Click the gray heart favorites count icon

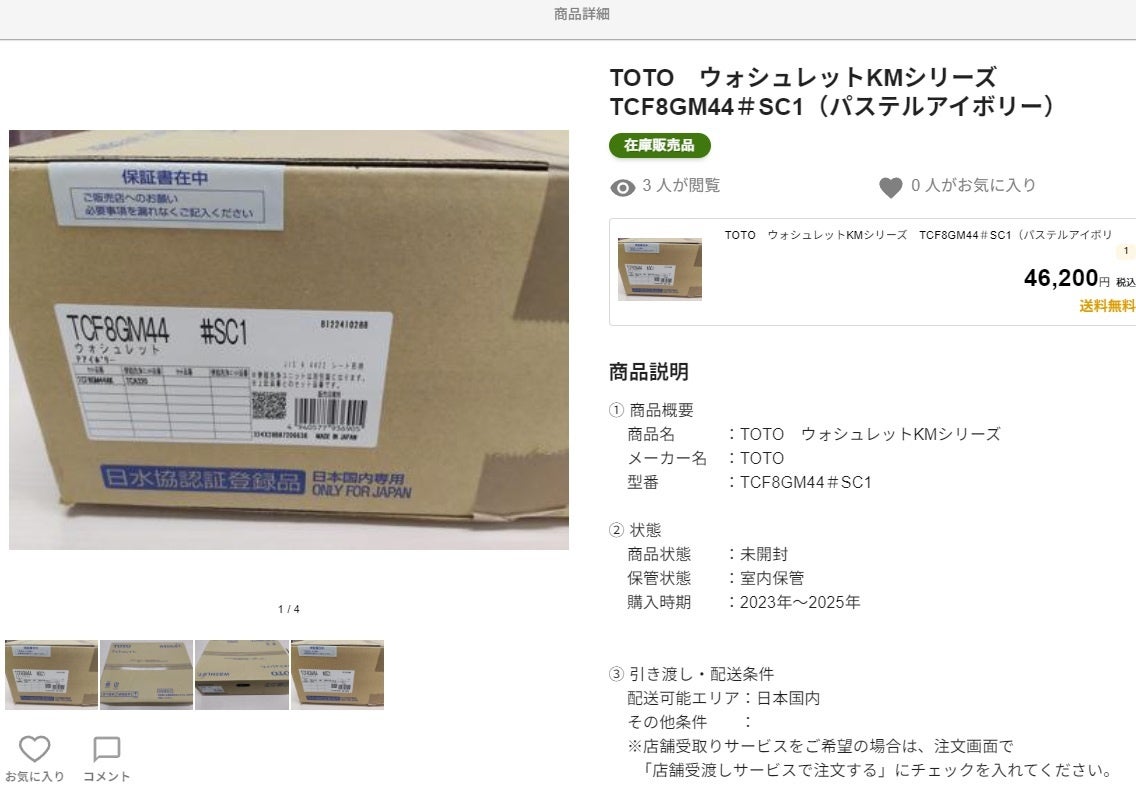(890, 188)
